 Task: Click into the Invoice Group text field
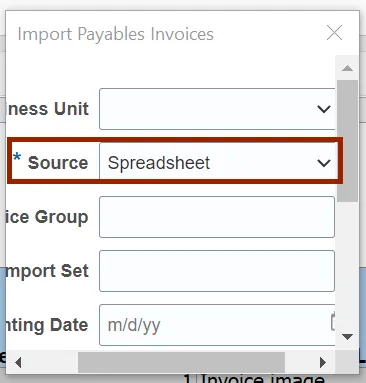pos(217,217)
